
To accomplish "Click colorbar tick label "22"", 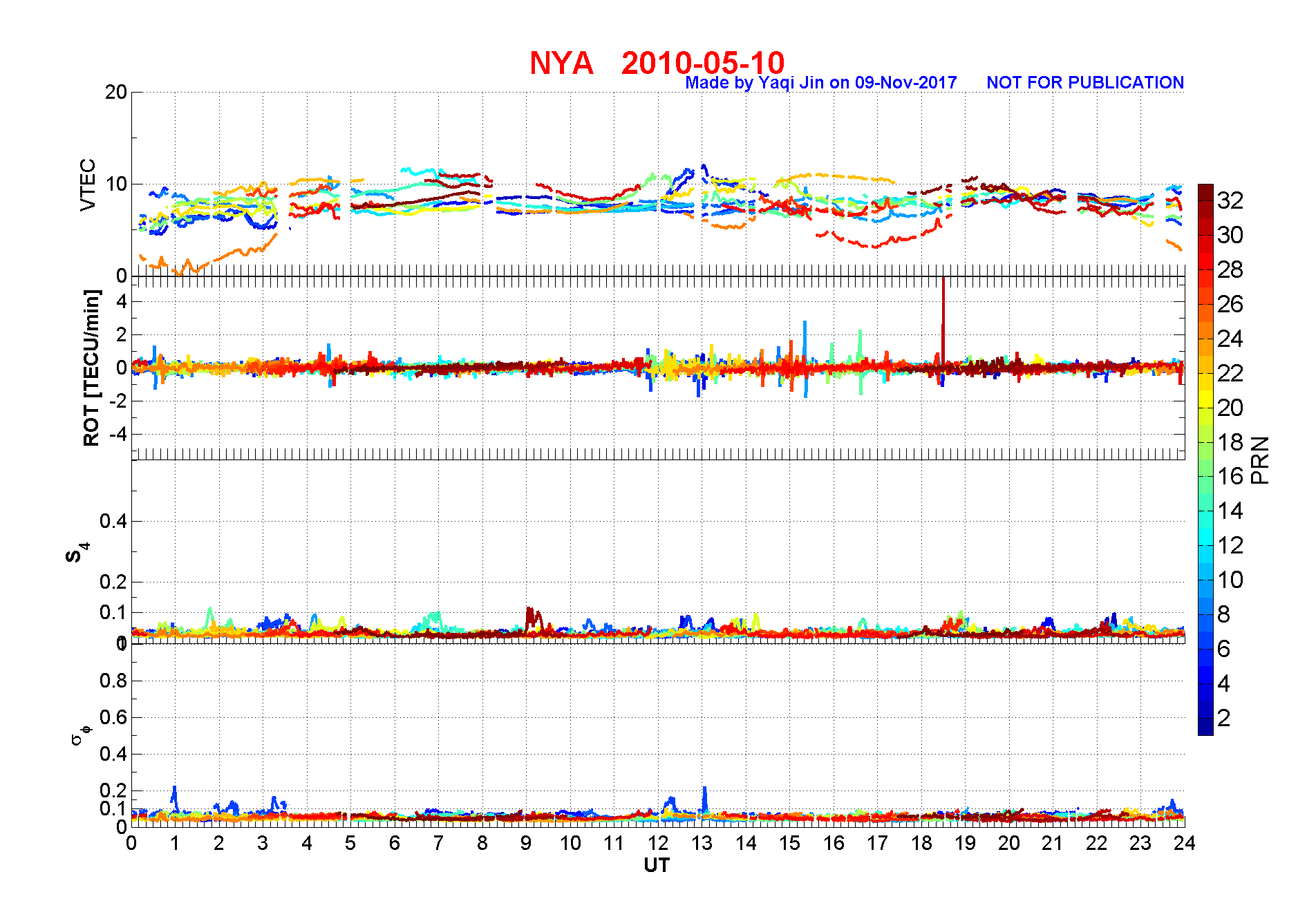I will pos(1230,373).
